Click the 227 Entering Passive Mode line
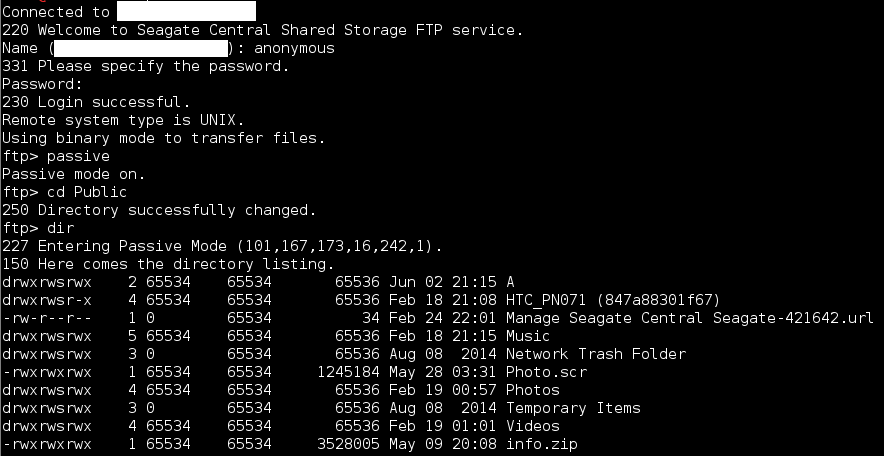 pyautogui.click(x=222, y=246)
